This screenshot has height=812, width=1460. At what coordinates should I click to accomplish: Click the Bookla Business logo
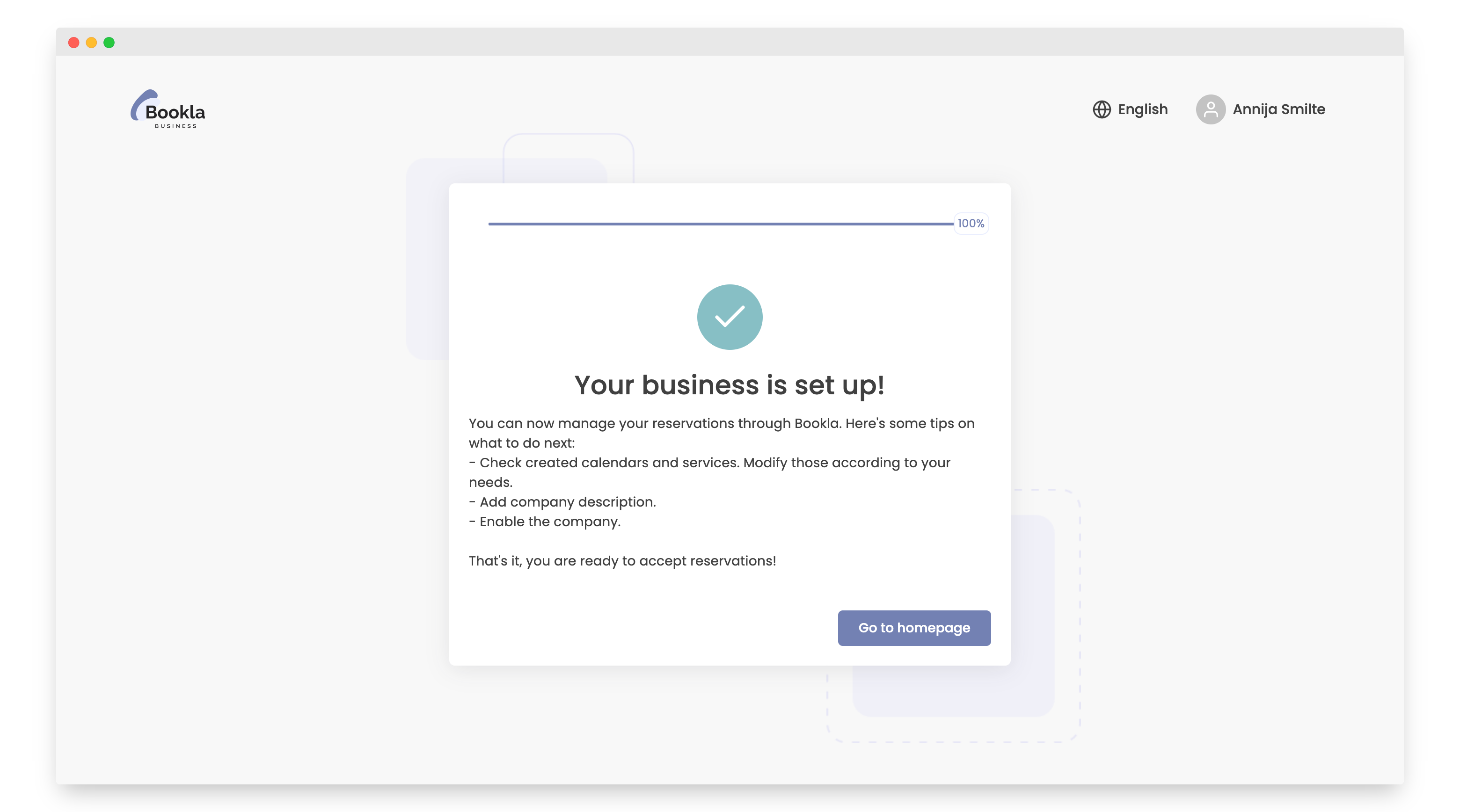pos(168,109)
